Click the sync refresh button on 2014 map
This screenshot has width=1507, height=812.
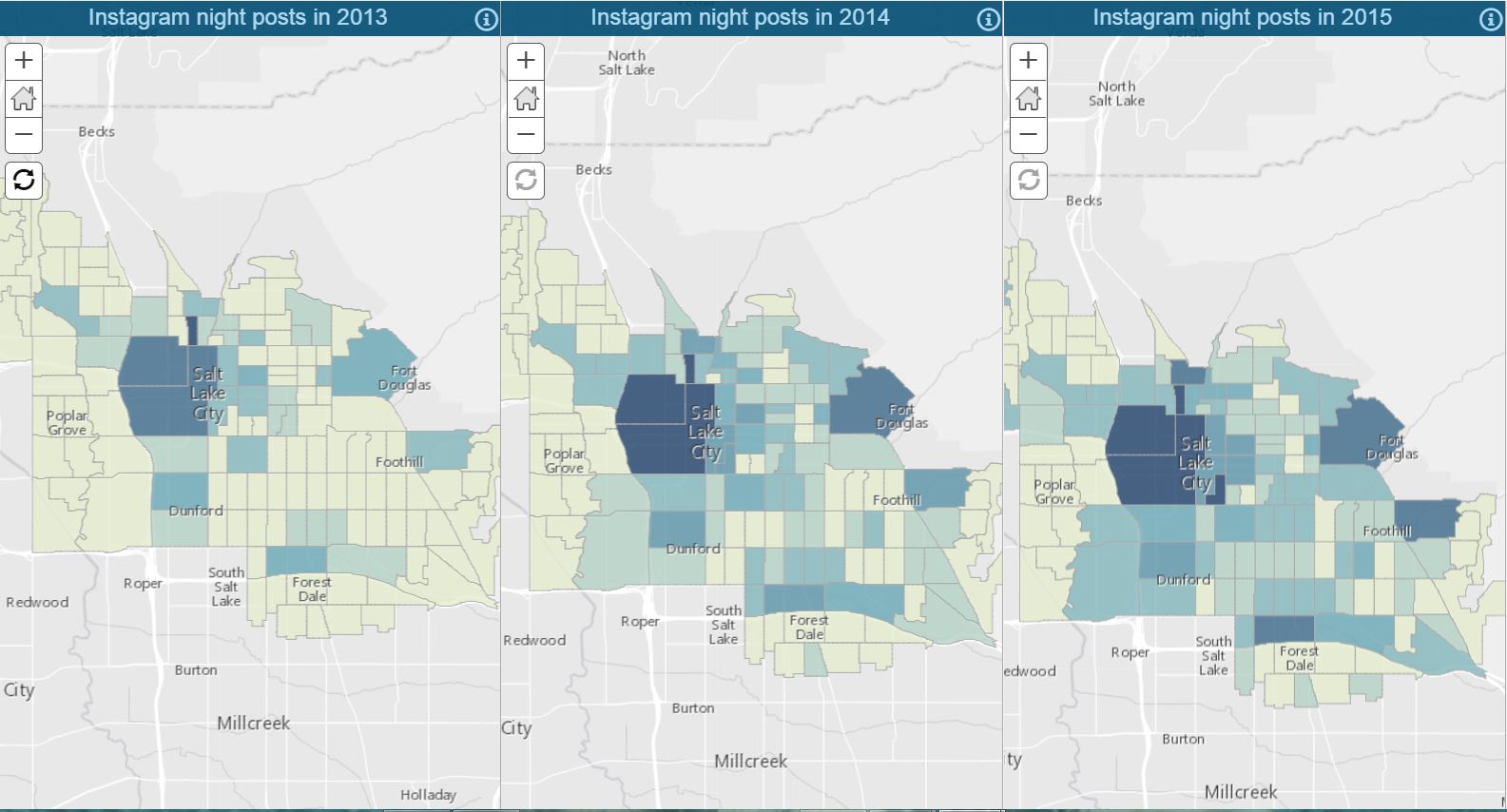(526, 180)
